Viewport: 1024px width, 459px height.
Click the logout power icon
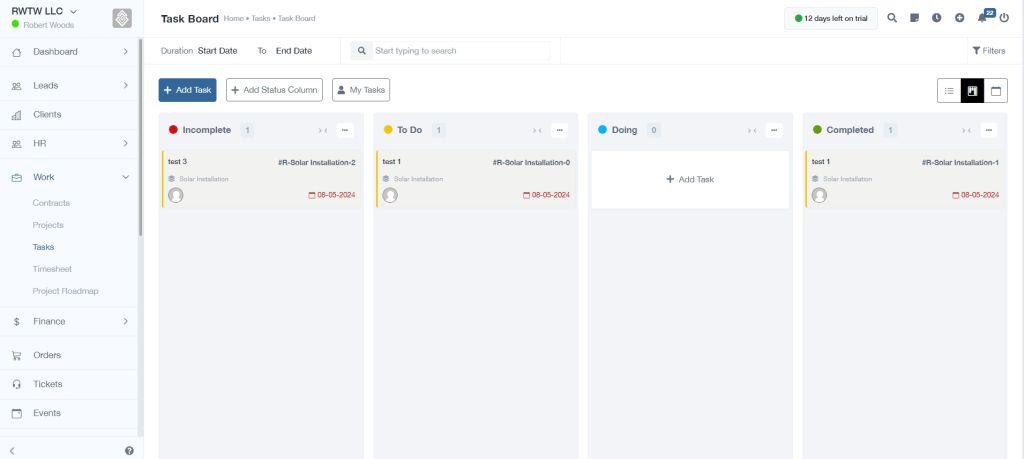coord(1004,18)
